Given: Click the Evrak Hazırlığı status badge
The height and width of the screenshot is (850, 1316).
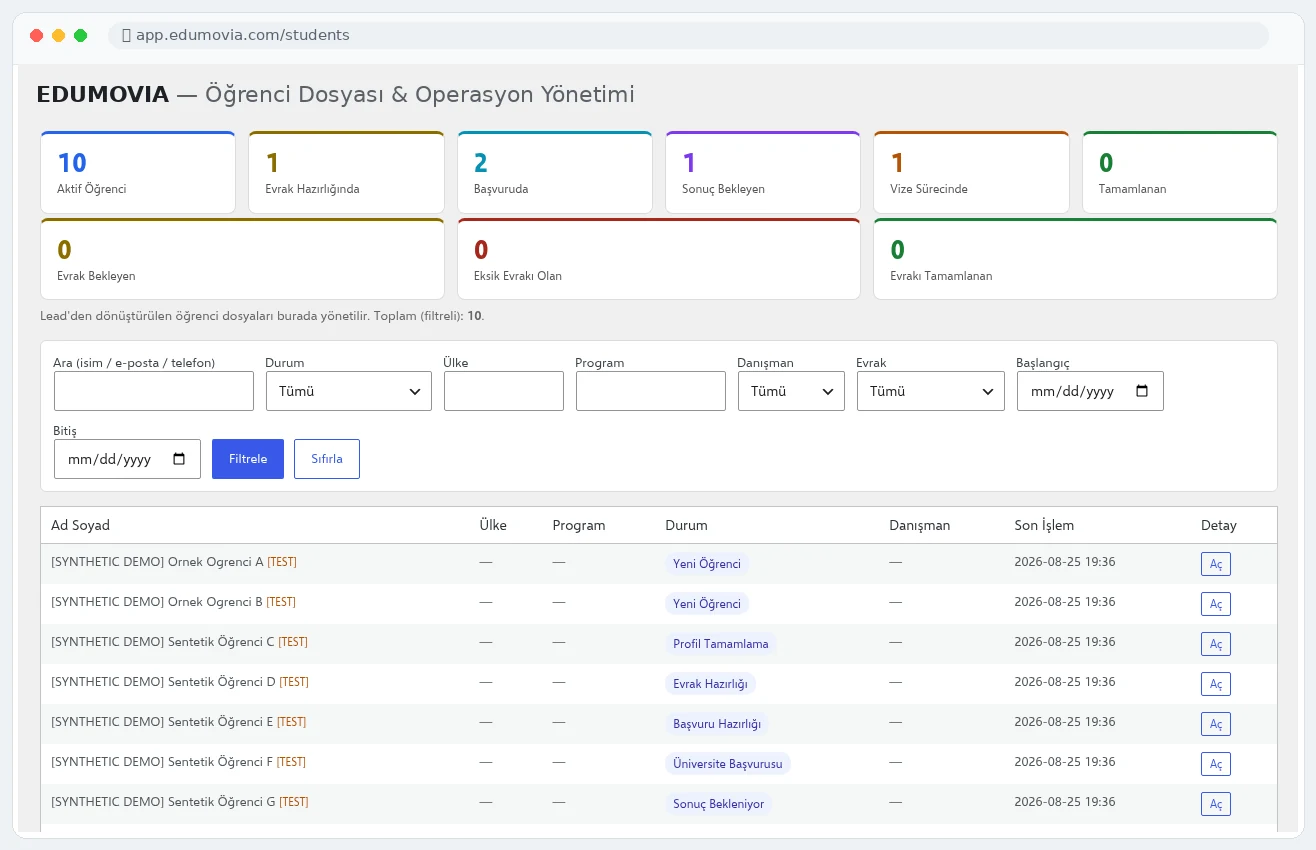Looking at the screenshot, I should click(710, 684).
